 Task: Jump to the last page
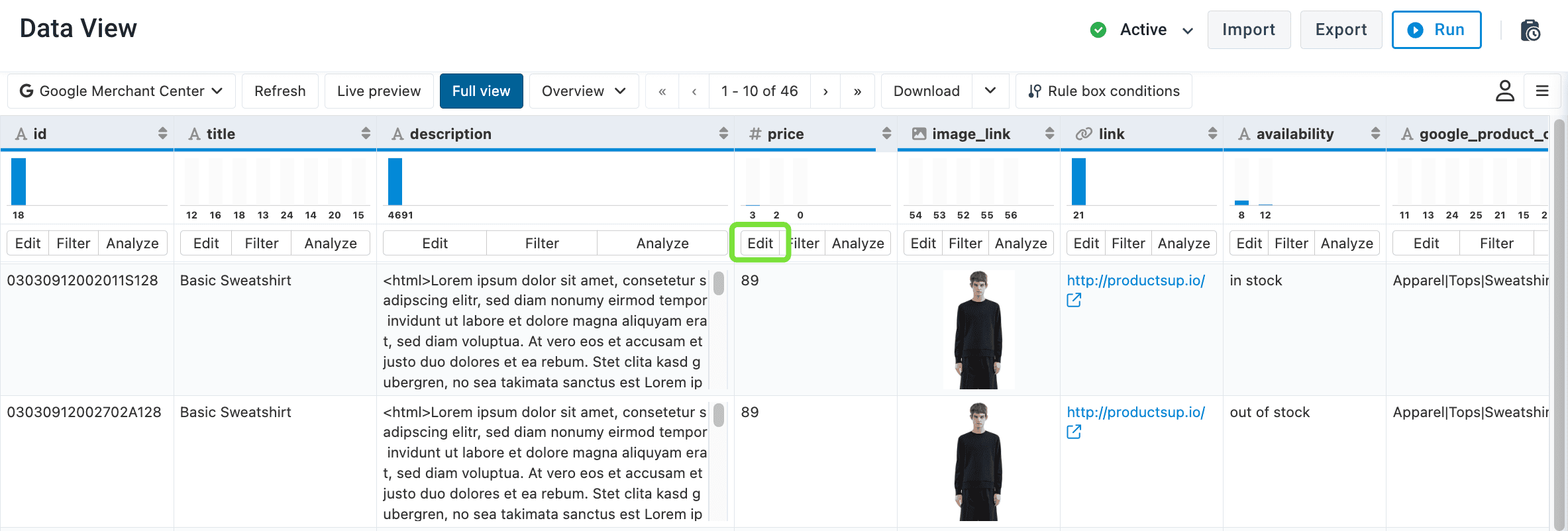coord(857,91)
